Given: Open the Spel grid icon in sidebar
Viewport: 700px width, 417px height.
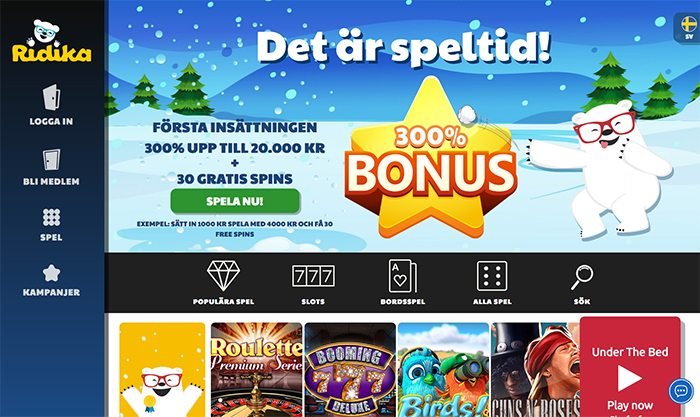Looking at the screenshot, I should click(x=51, y=217).
